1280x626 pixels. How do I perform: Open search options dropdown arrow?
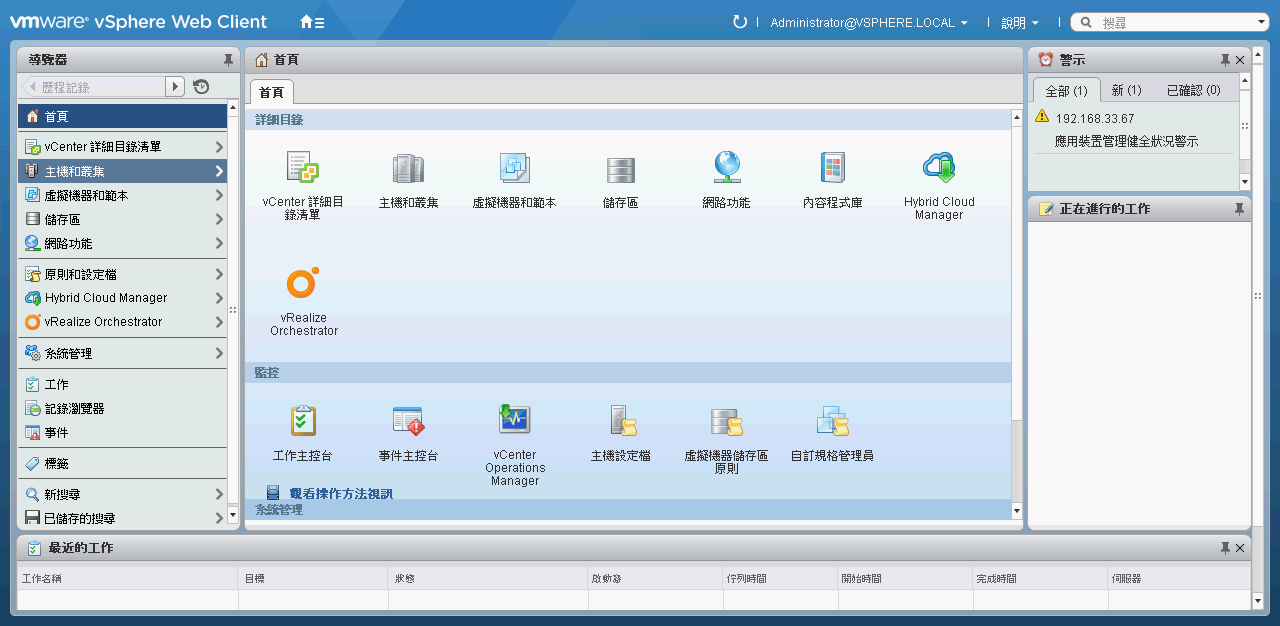pos(1261,22)
